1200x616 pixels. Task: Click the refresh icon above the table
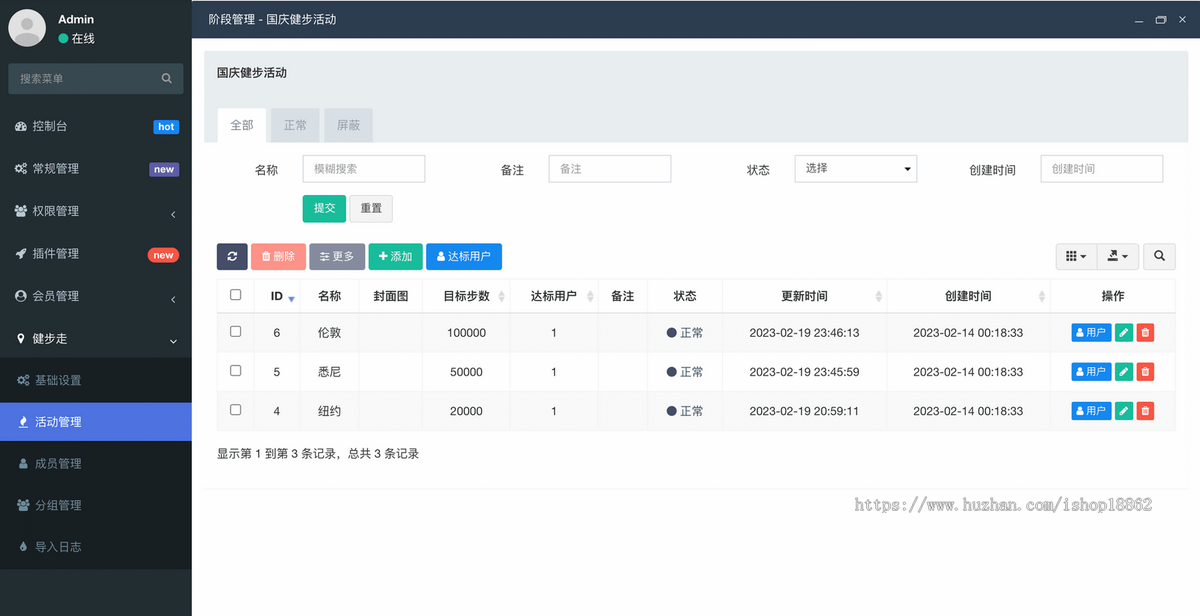pyautogui.click(x=231, y=256)
